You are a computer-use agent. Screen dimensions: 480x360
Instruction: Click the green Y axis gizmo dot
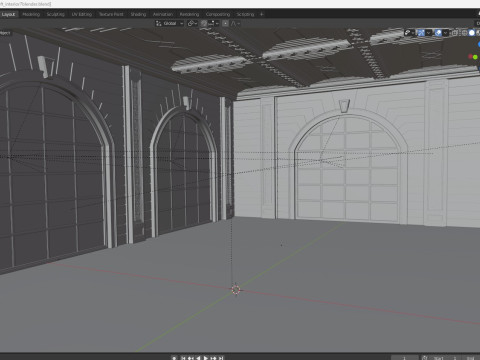coord(475,58)
